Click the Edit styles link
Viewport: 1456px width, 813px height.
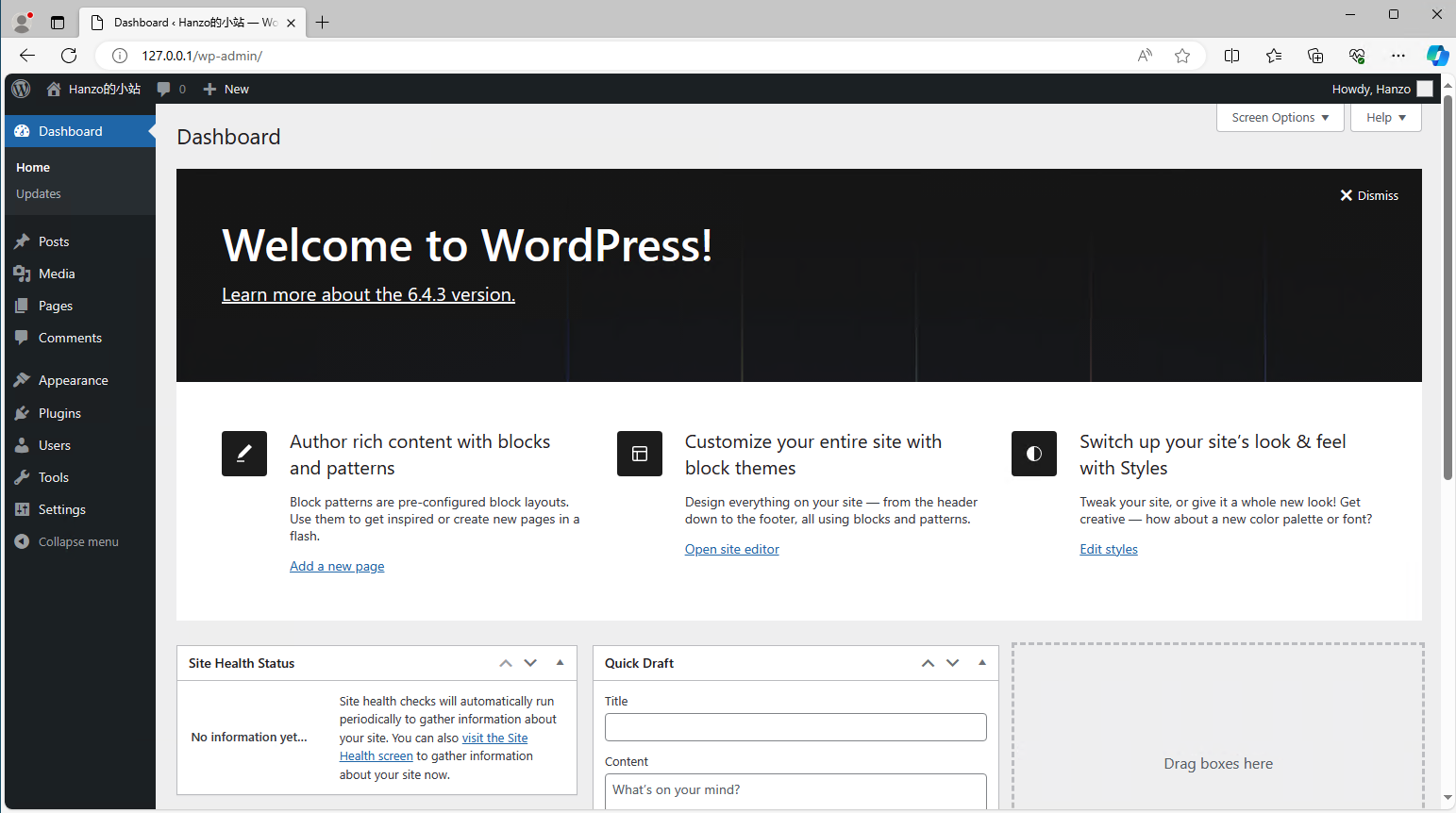[x=1109, y=549]
